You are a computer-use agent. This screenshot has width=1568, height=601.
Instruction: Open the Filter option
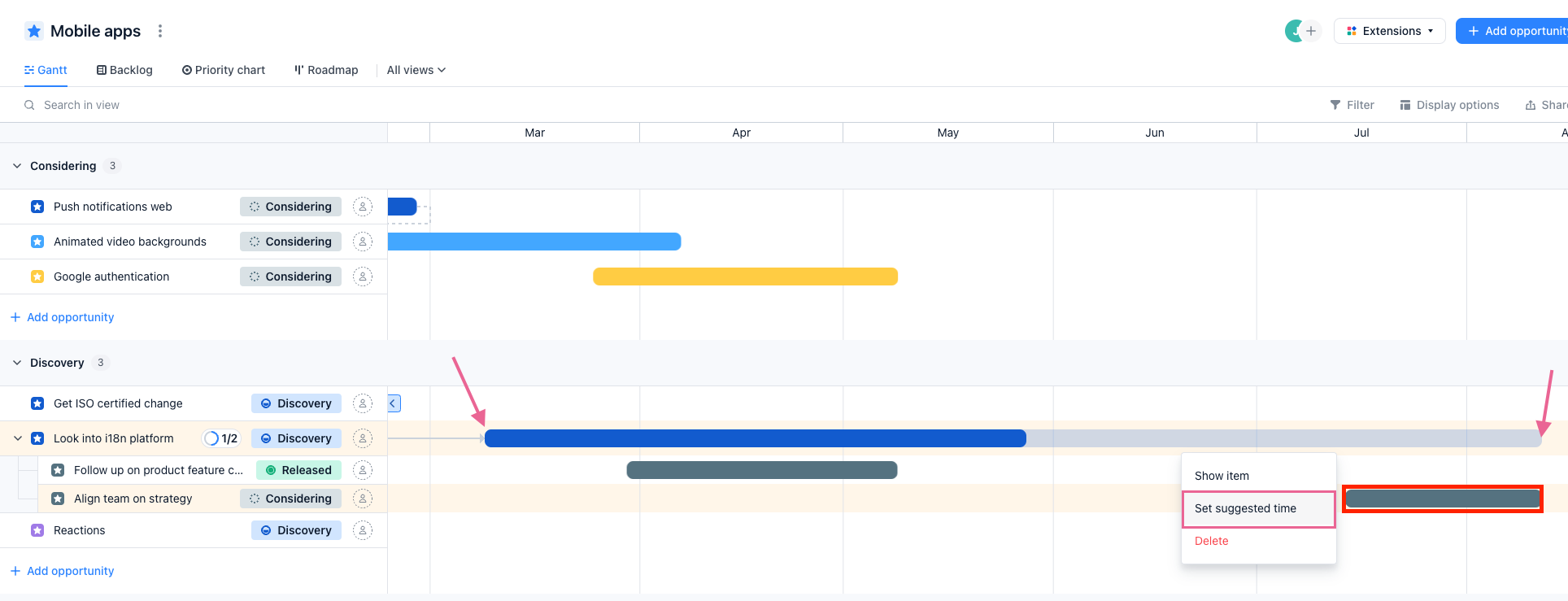[x=1352, y=105]
